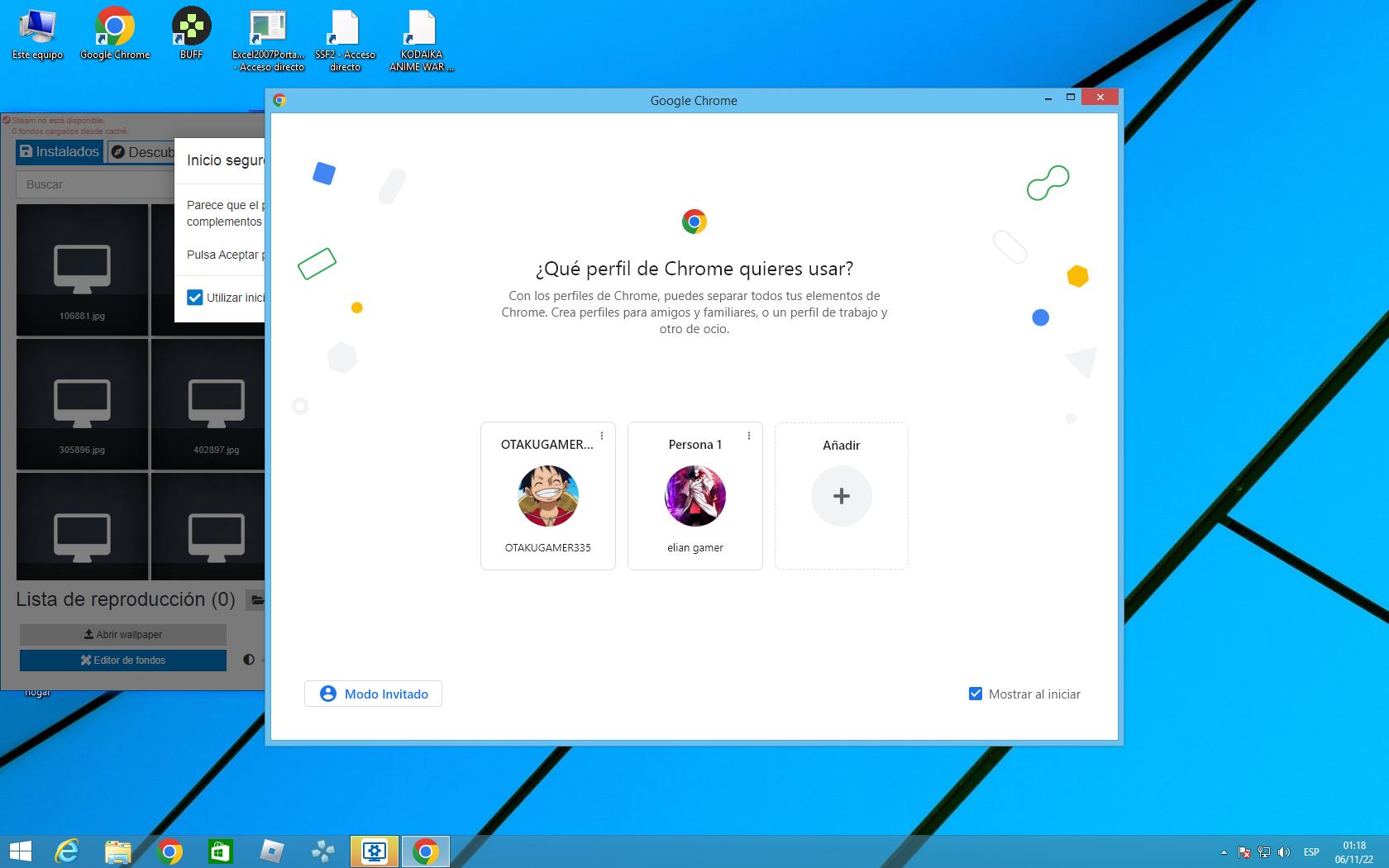Switch to the Instalados tab

point(60,151)
